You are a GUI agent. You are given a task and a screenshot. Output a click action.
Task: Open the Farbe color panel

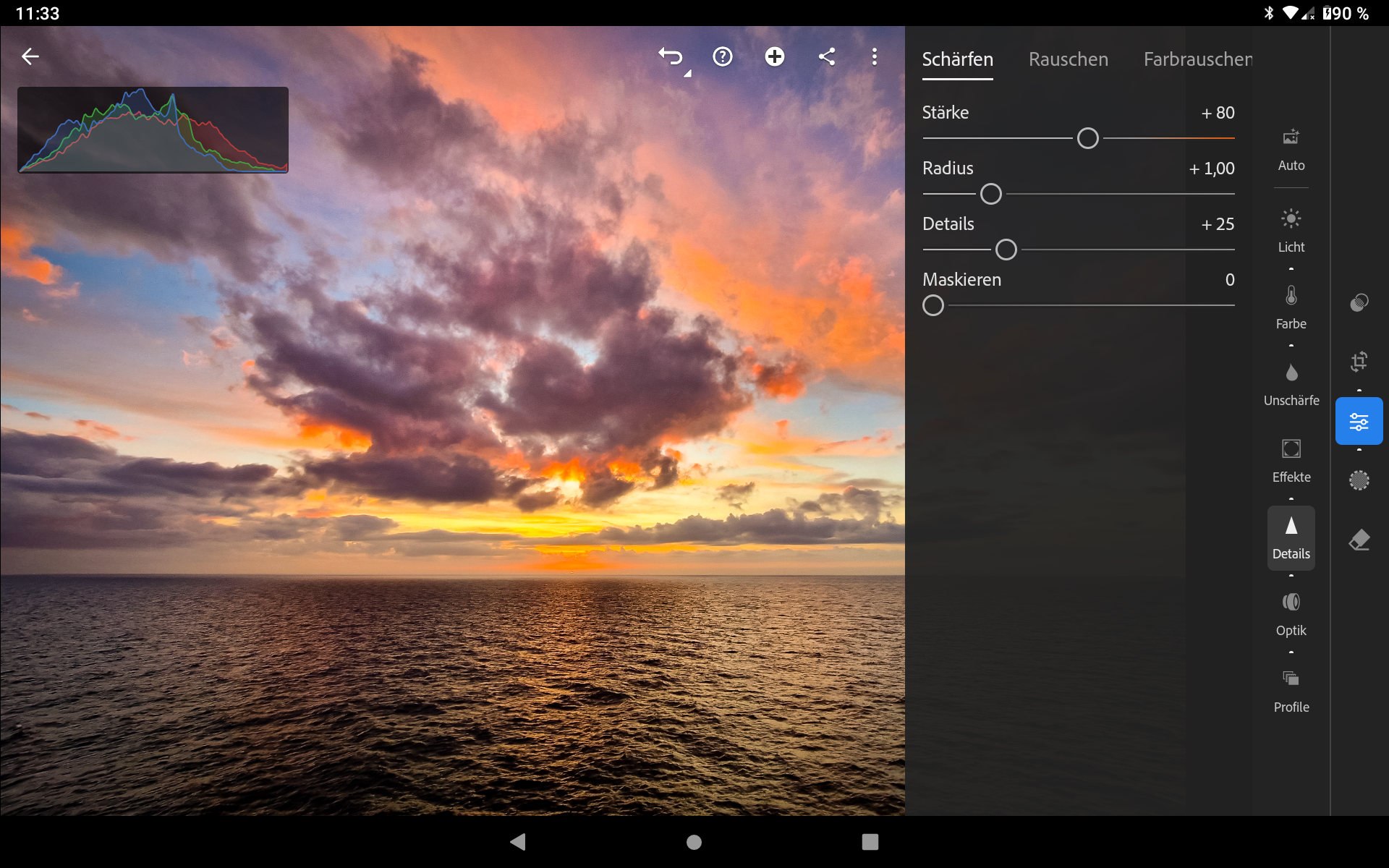pos(1291,307)
